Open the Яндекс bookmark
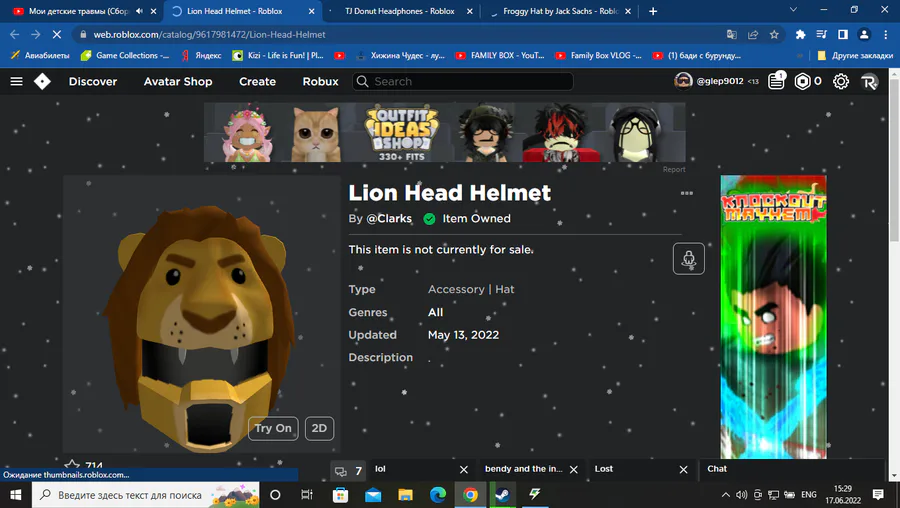This screenshot has height=508, width=900. (x=201, y=56)
